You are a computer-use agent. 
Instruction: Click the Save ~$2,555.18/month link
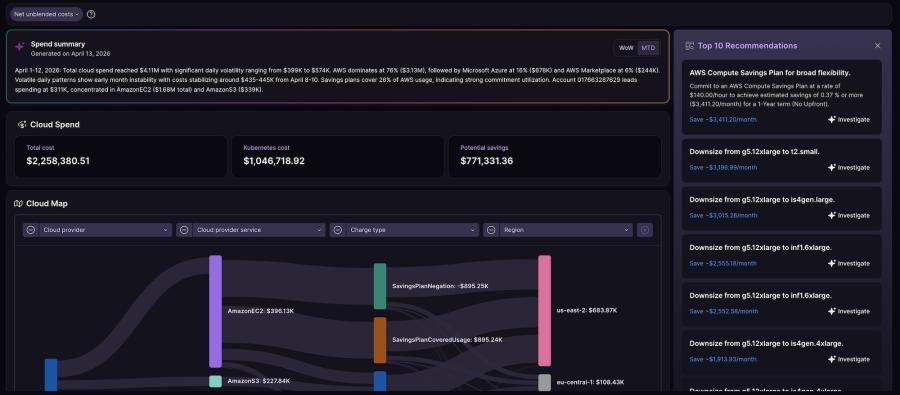click(723, 263)
